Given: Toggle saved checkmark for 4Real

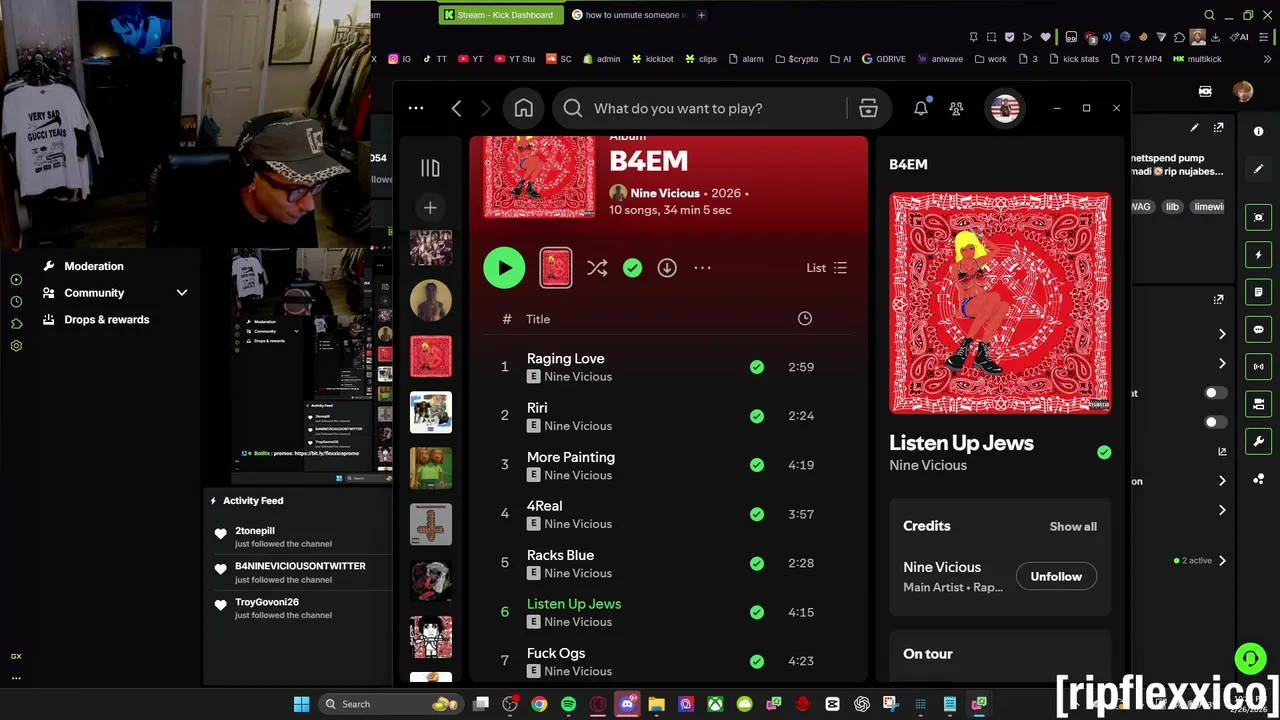Looking at the screenshot, I should [757, 514].
